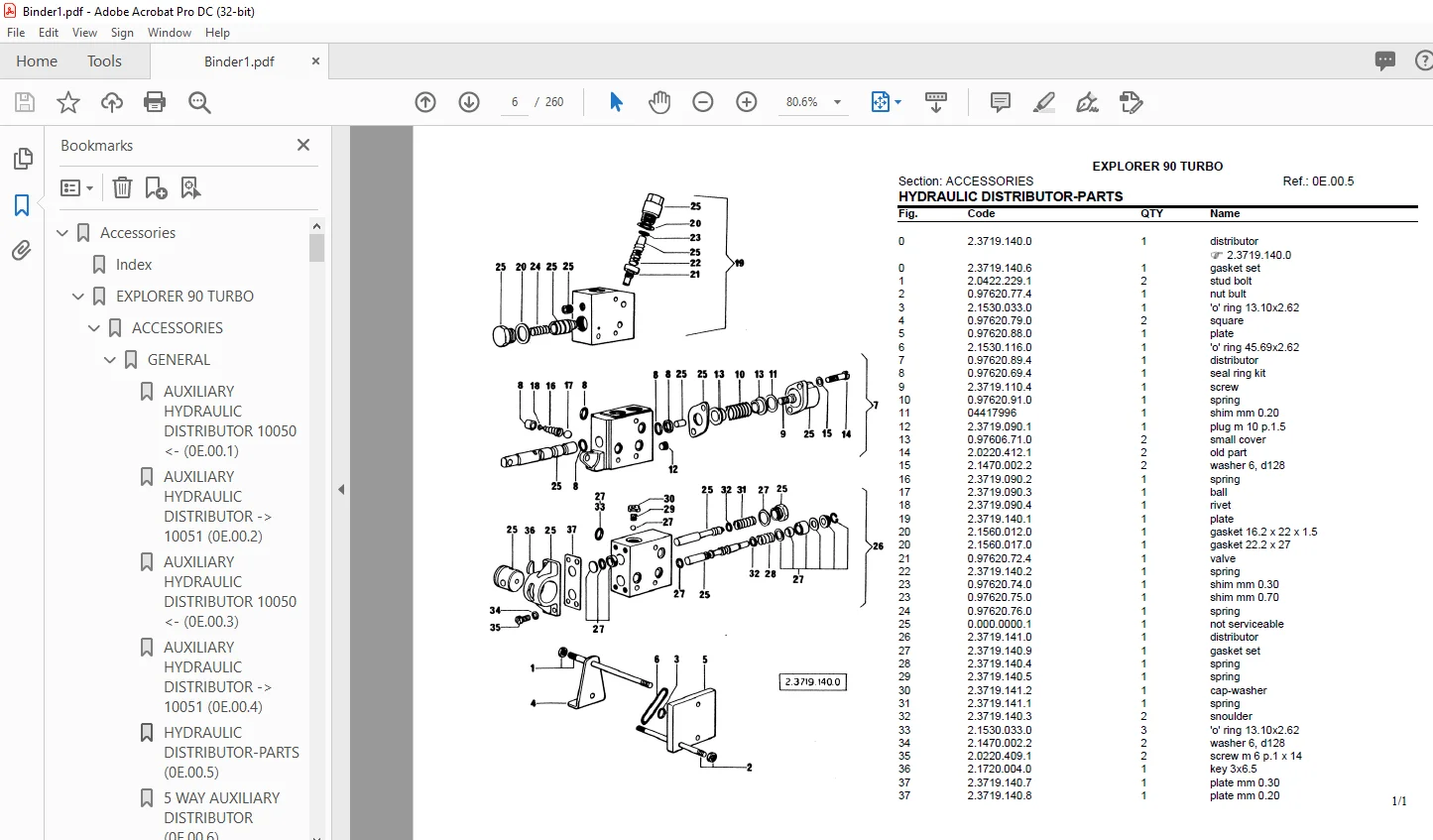Click the find bookmark icon

click(x=190, y=188)
